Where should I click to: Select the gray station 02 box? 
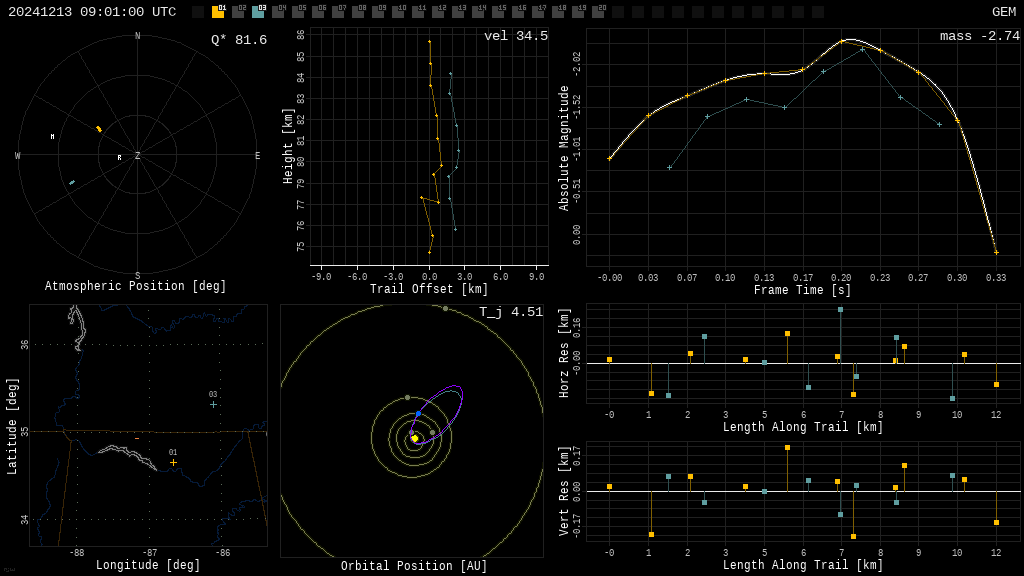[x=238, y=12]
